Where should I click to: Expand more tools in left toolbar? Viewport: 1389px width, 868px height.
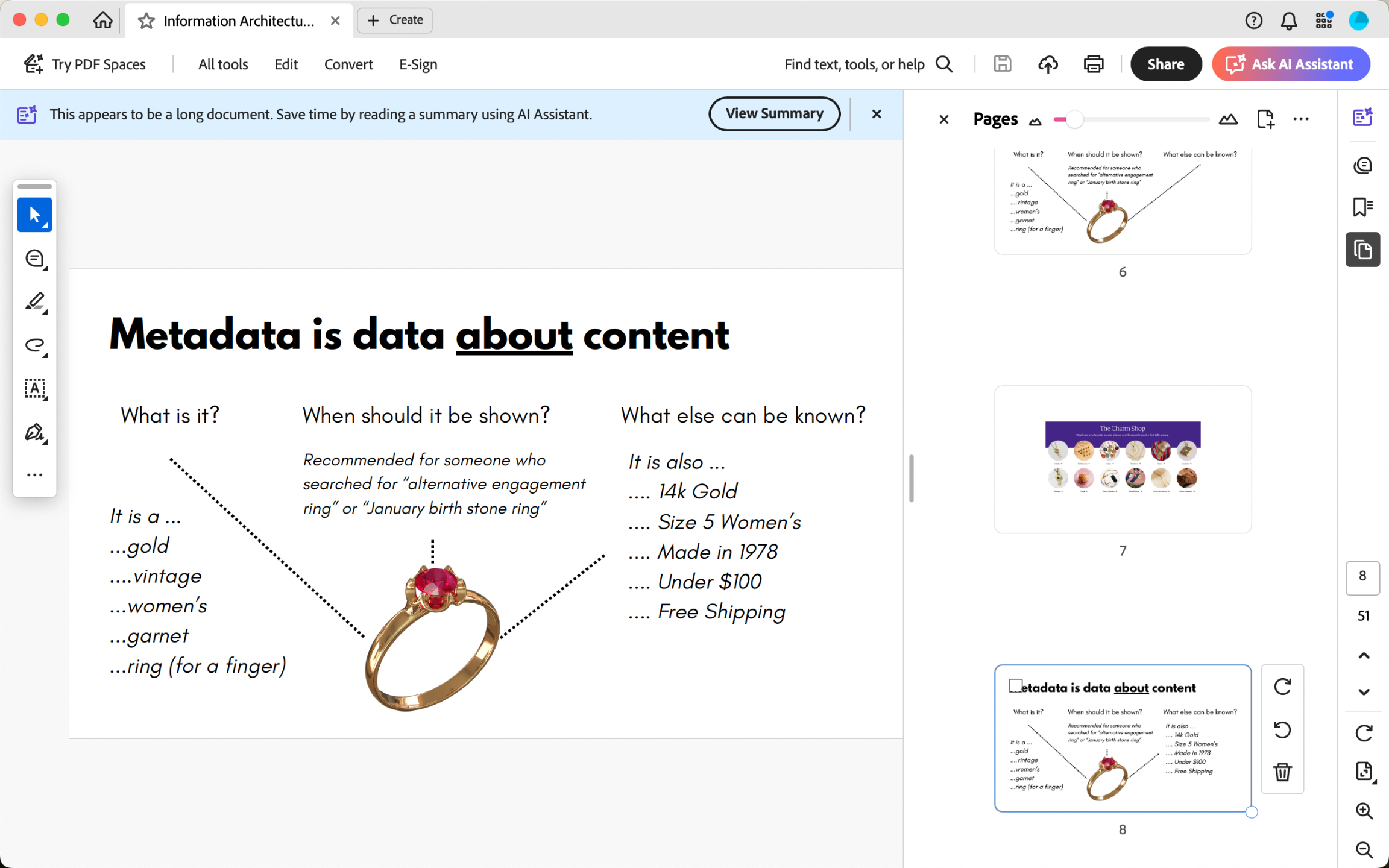point(35,475)
